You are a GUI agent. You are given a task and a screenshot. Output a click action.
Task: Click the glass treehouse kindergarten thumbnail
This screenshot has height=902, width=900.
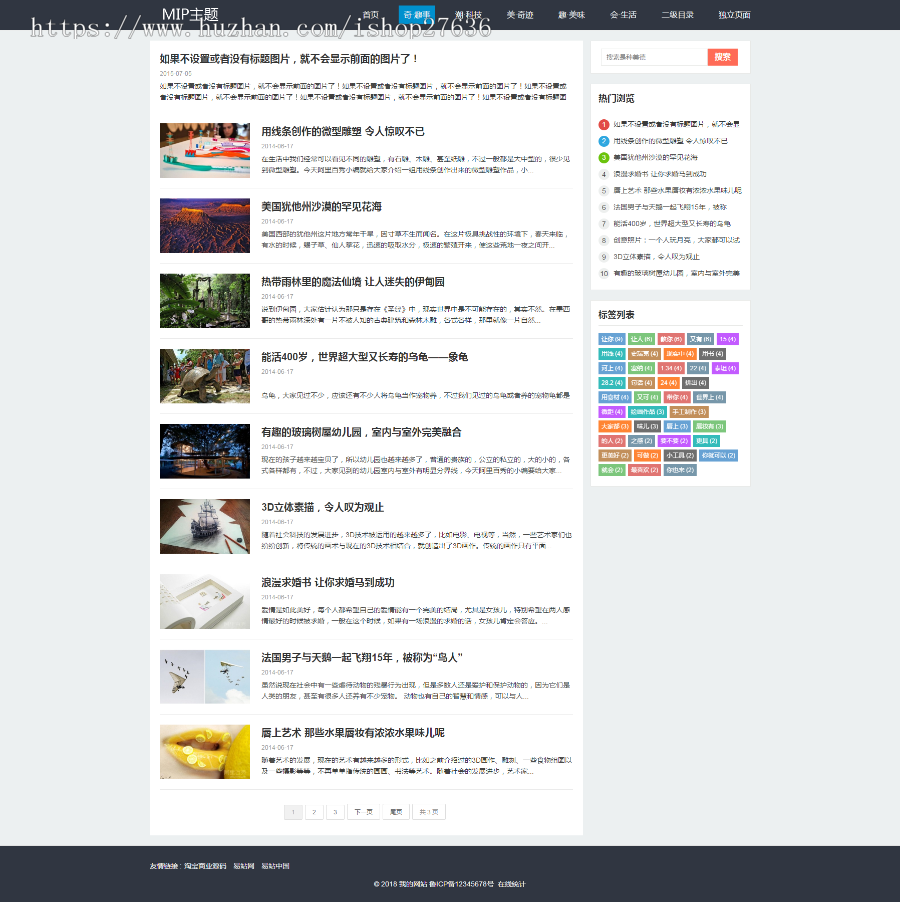[x=205, y=451]
